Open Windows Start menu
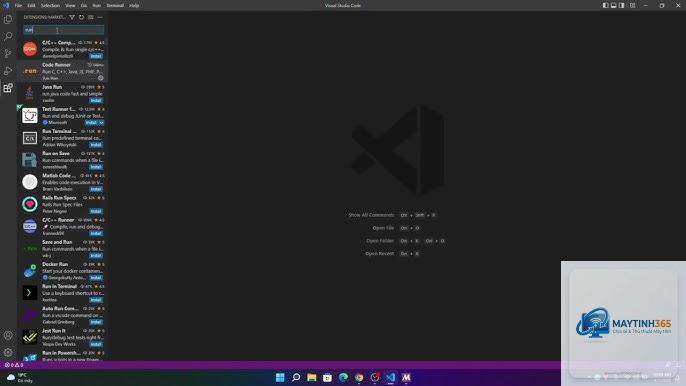Viewport: 686px width, 386px height. tap(280, 377)
